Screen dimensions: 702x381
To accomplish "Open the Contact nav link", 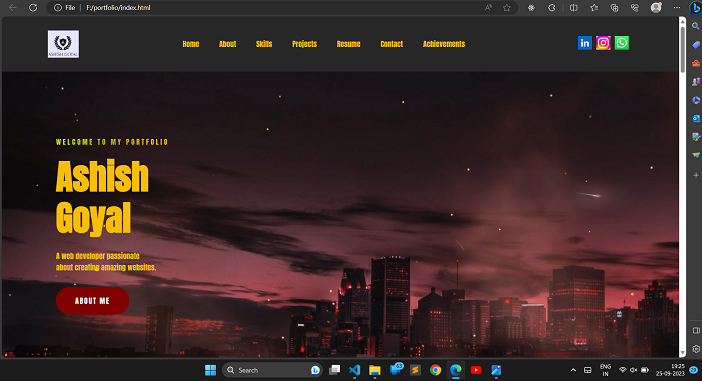I will point(392,44).
